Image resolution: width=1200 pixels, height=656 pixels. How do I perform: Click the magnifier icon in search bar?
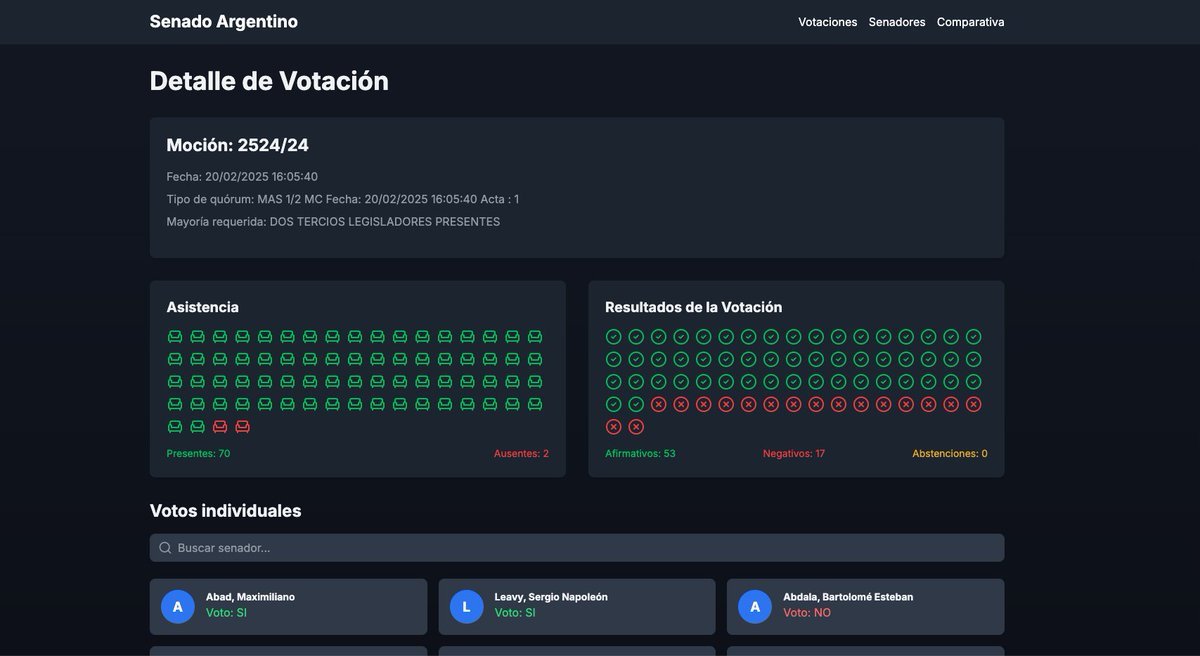(166, 548)
